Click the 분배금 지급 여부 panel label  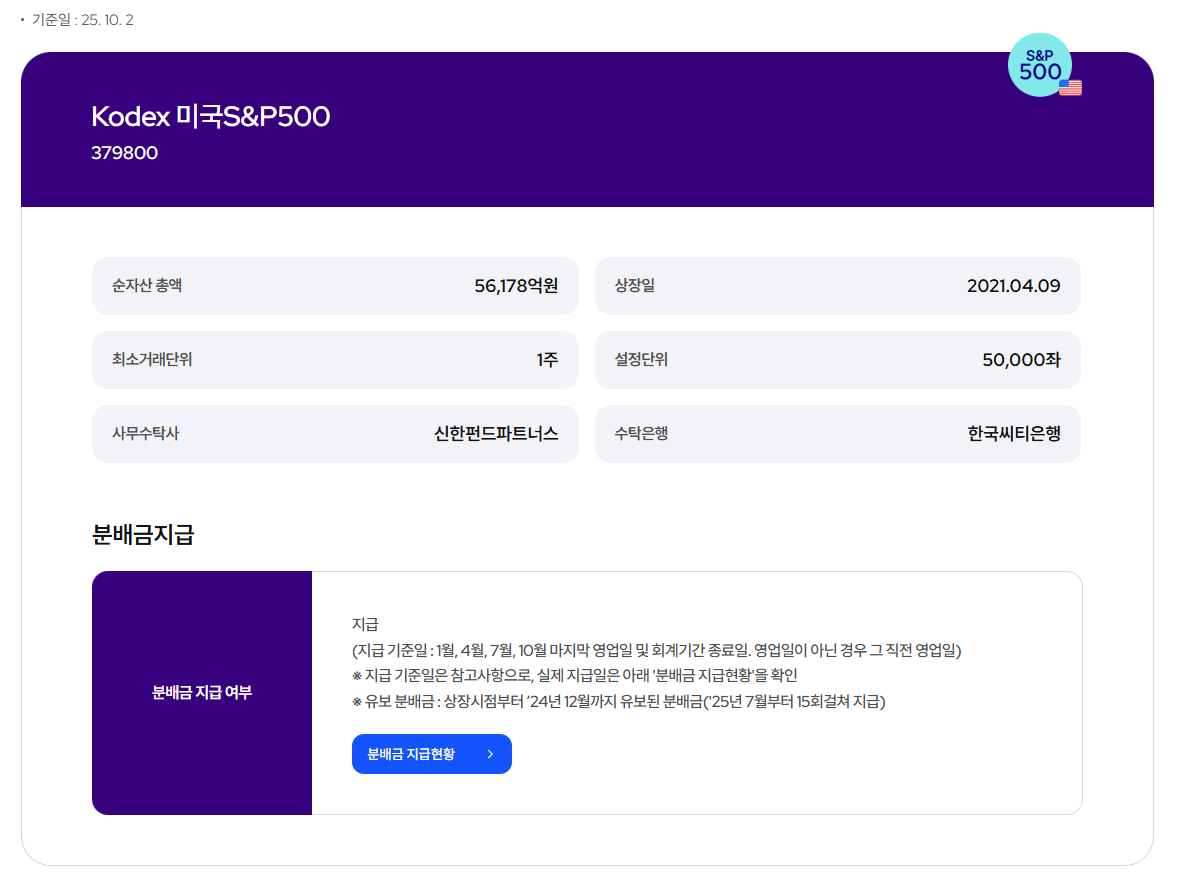coord(202,692)
